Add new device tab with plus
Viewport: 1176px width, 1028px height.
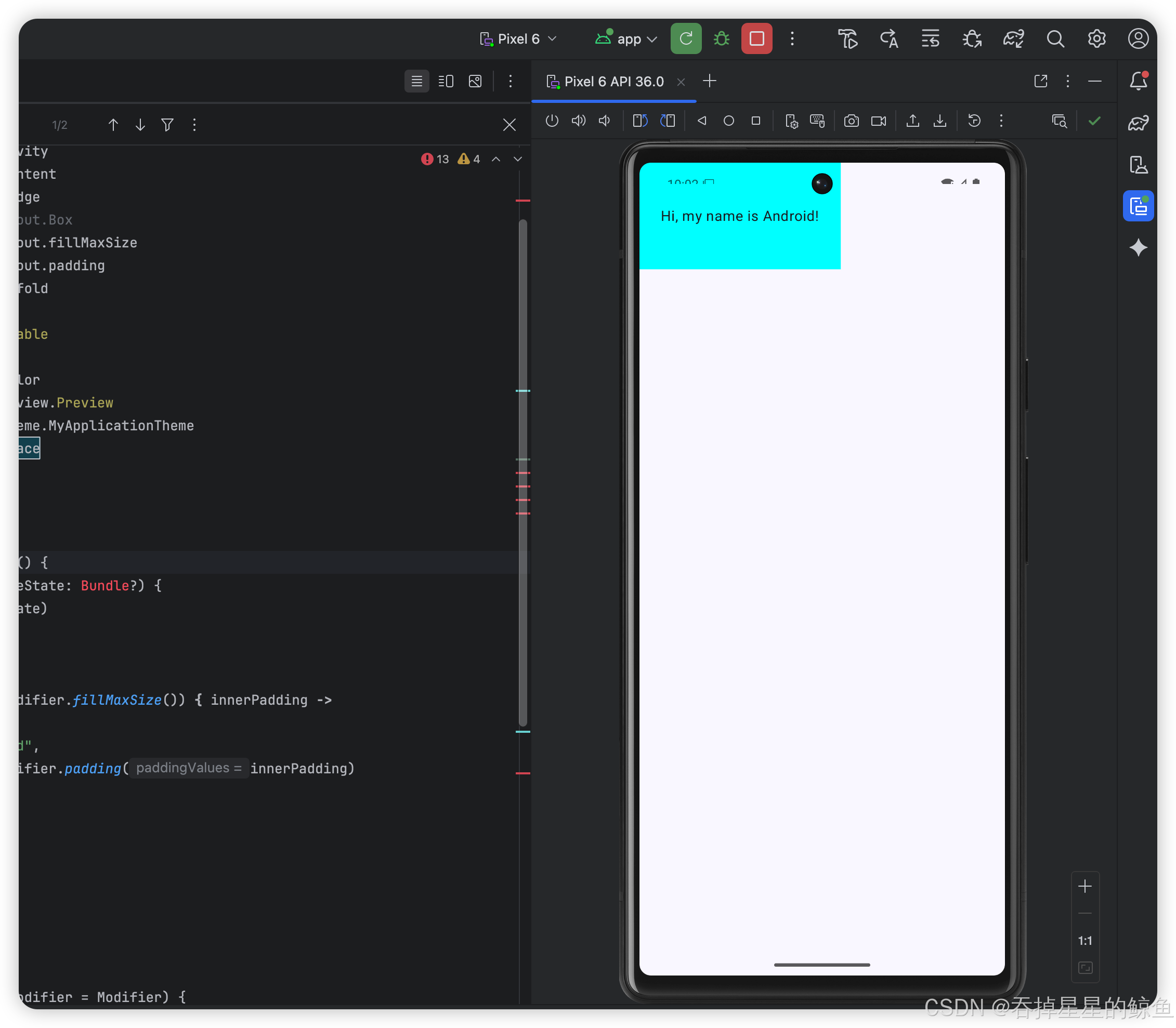click(709, 82)
